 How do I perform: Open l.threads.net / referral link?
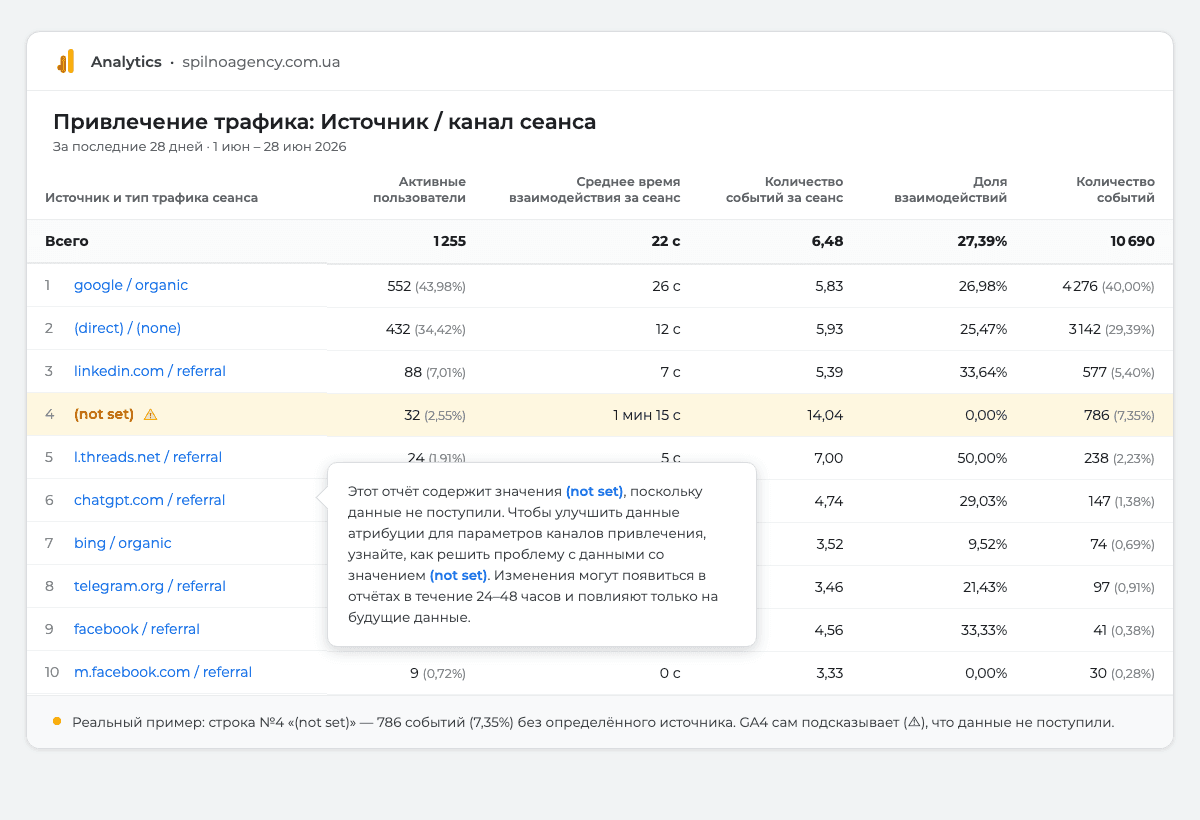(148, 457)
